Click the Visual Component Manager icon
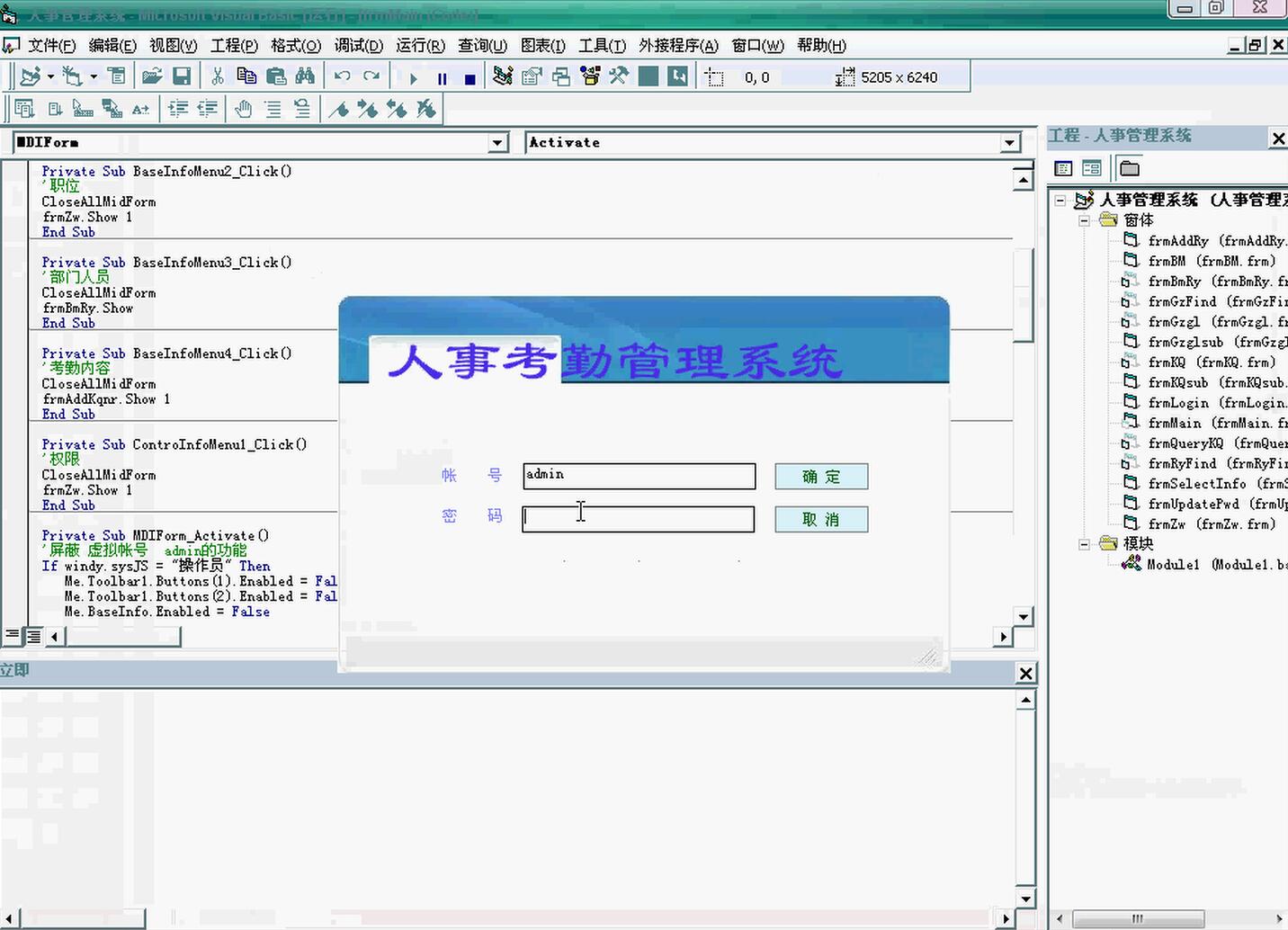 (678, 76)
